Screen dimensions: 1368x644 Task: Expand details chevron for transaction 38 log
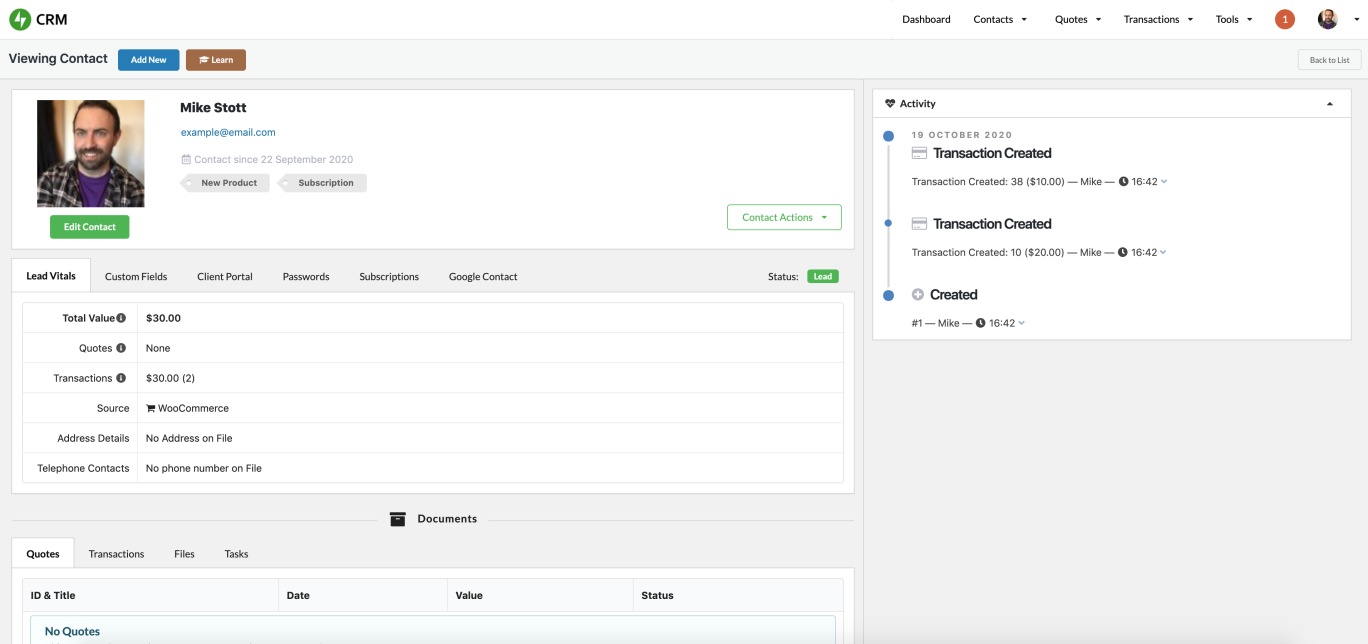point(1164,182)
